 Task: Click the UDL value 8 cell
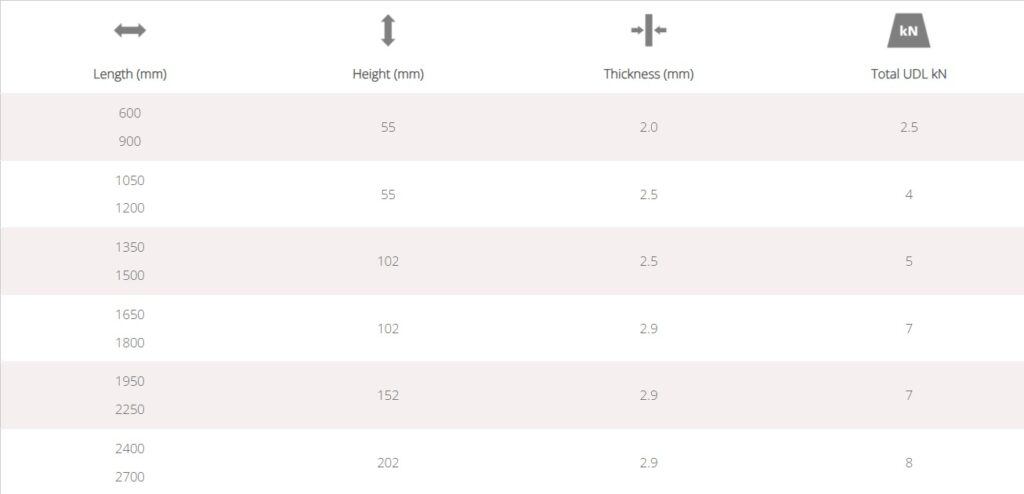(x=908, y=463)
